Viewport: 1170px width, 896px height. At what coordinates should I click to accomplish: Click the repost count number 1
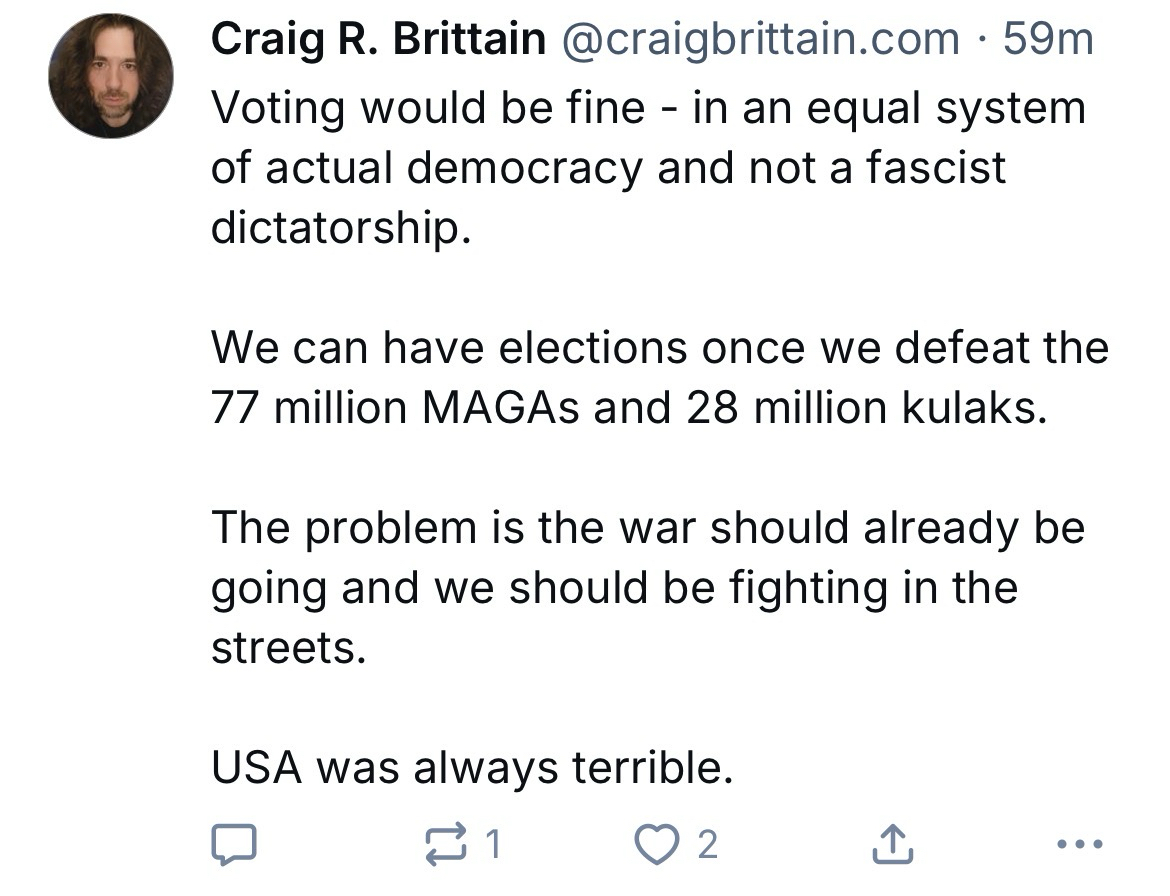coord(491,846)
